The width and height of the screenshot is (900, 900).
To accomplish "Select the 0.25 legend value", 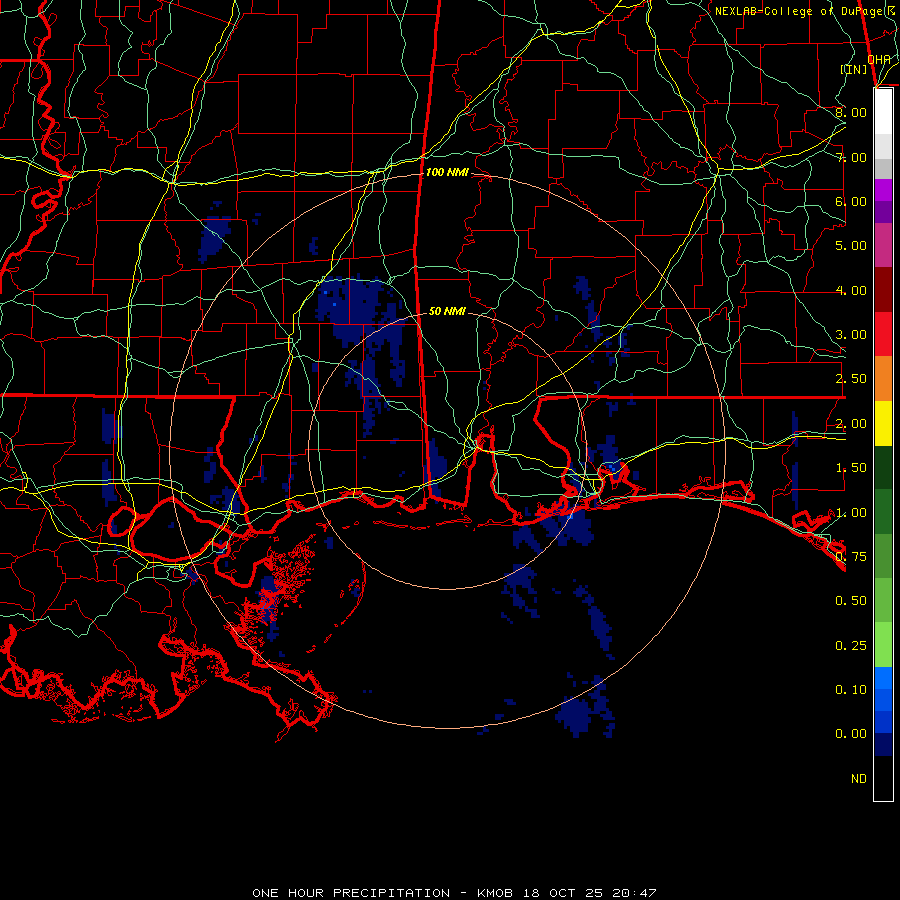I will click(x=851, y=646).
